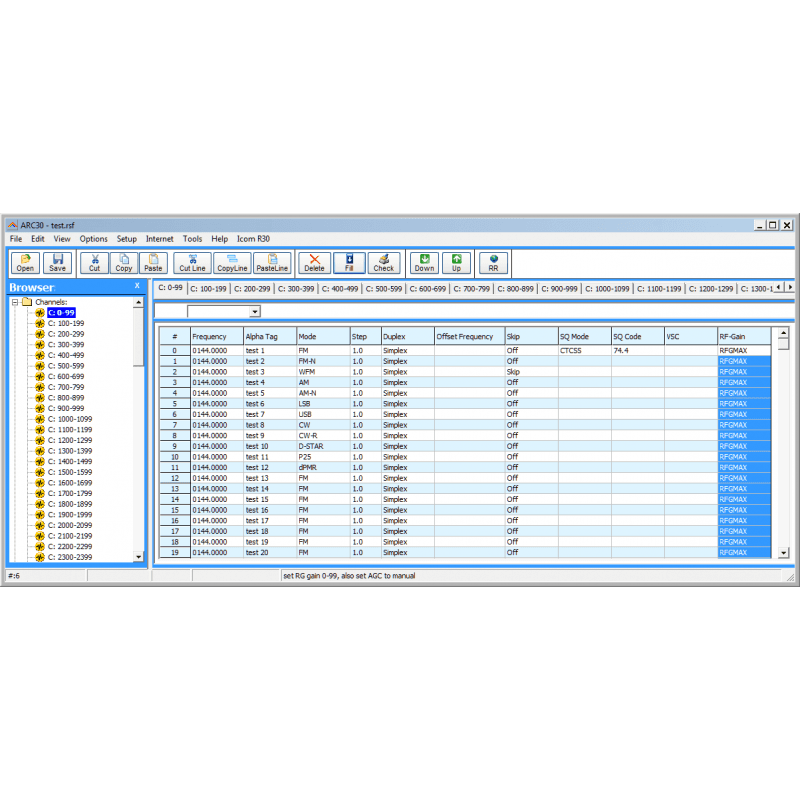Open the Tools menu
Image resolution: width=800 pixels, height=800 pixels.
click(192, 239)
